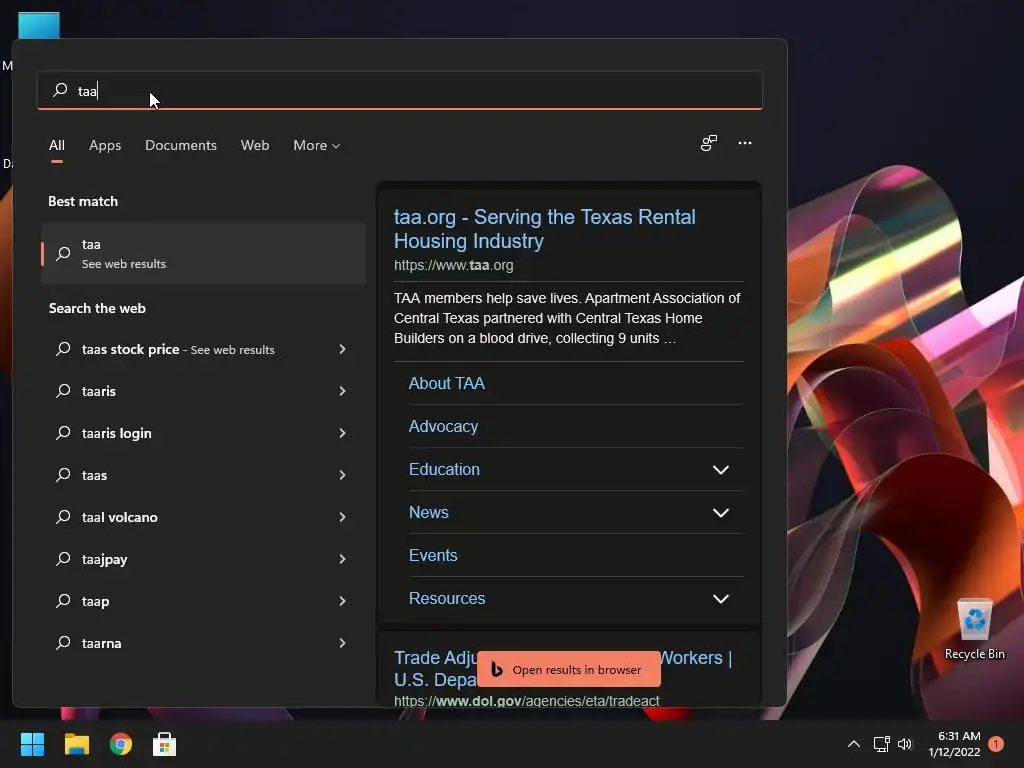Open the Resources link
1024x768 pixels.
447,599
